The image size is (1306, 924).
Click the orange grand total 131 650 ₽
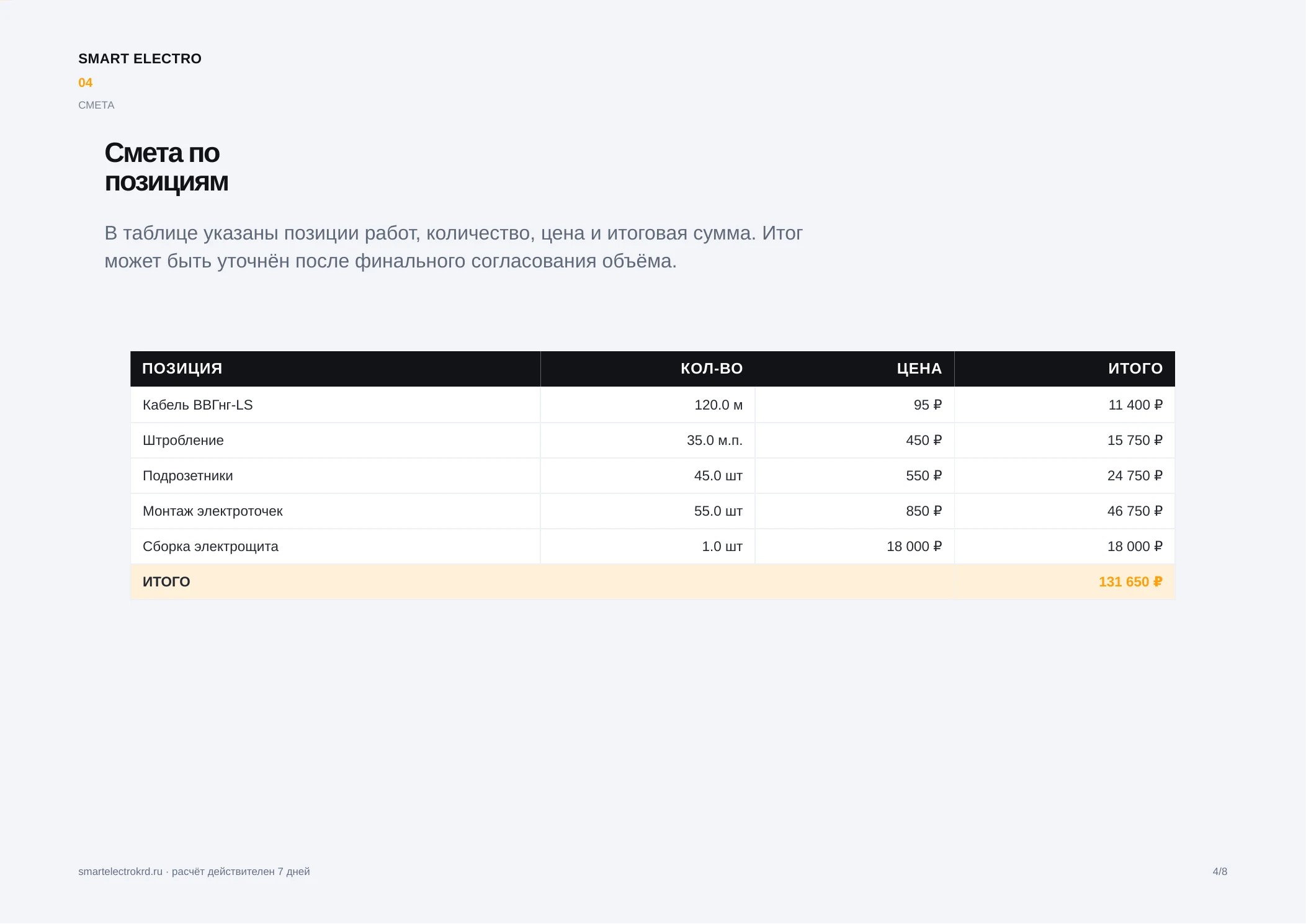(x=1130, y=582)
